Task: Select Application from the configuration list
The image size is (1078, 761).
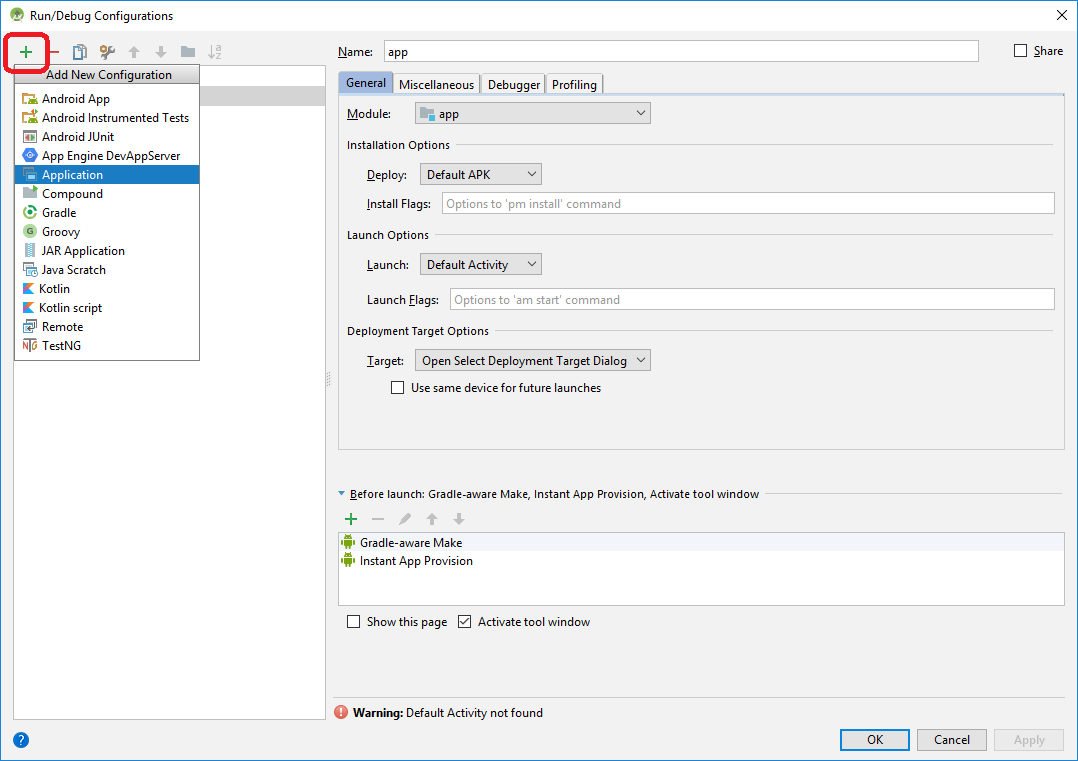Action: point(72,175)
